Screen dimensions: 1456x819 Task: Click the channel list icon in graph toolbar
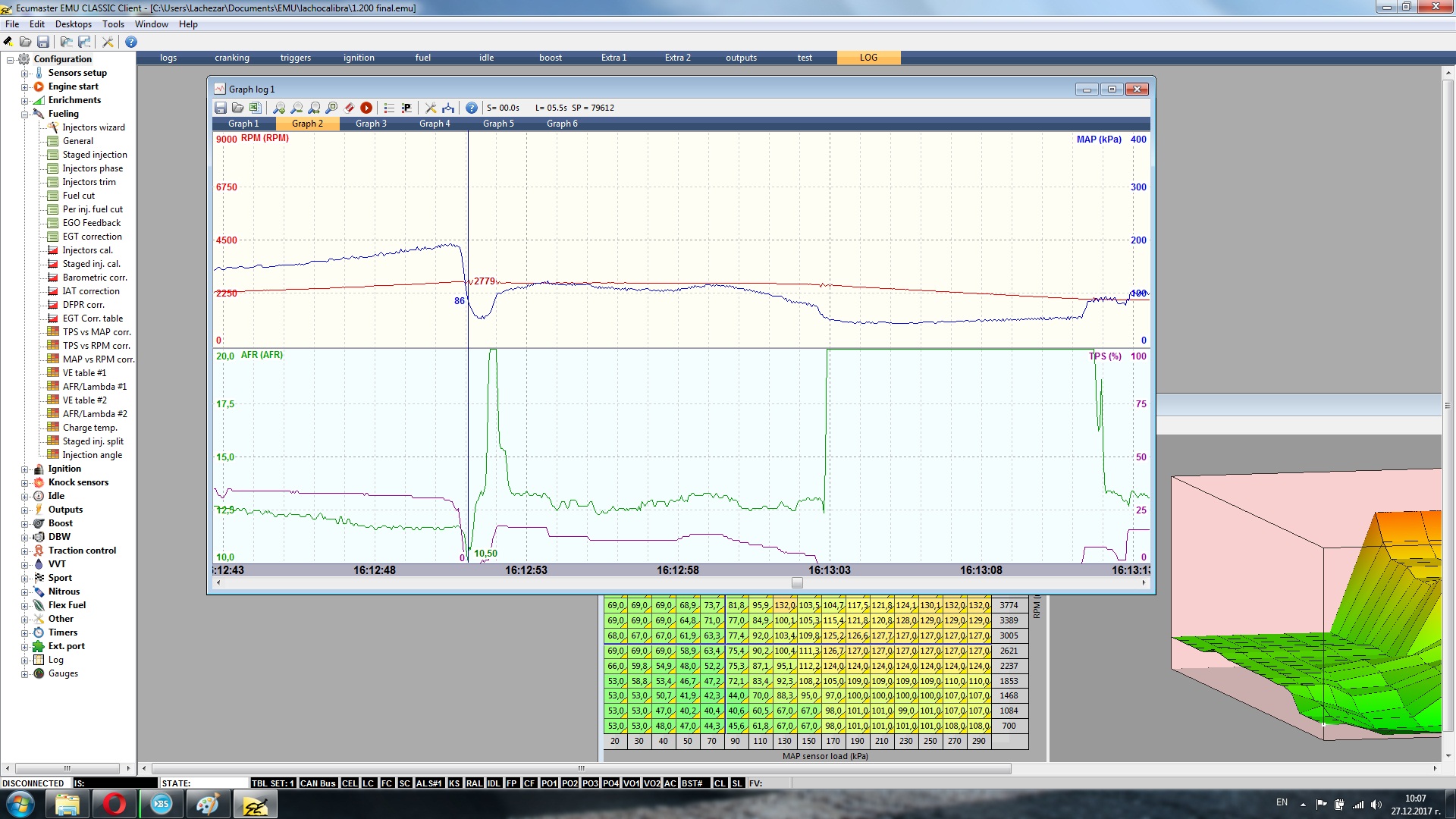(x=389, y=108)
